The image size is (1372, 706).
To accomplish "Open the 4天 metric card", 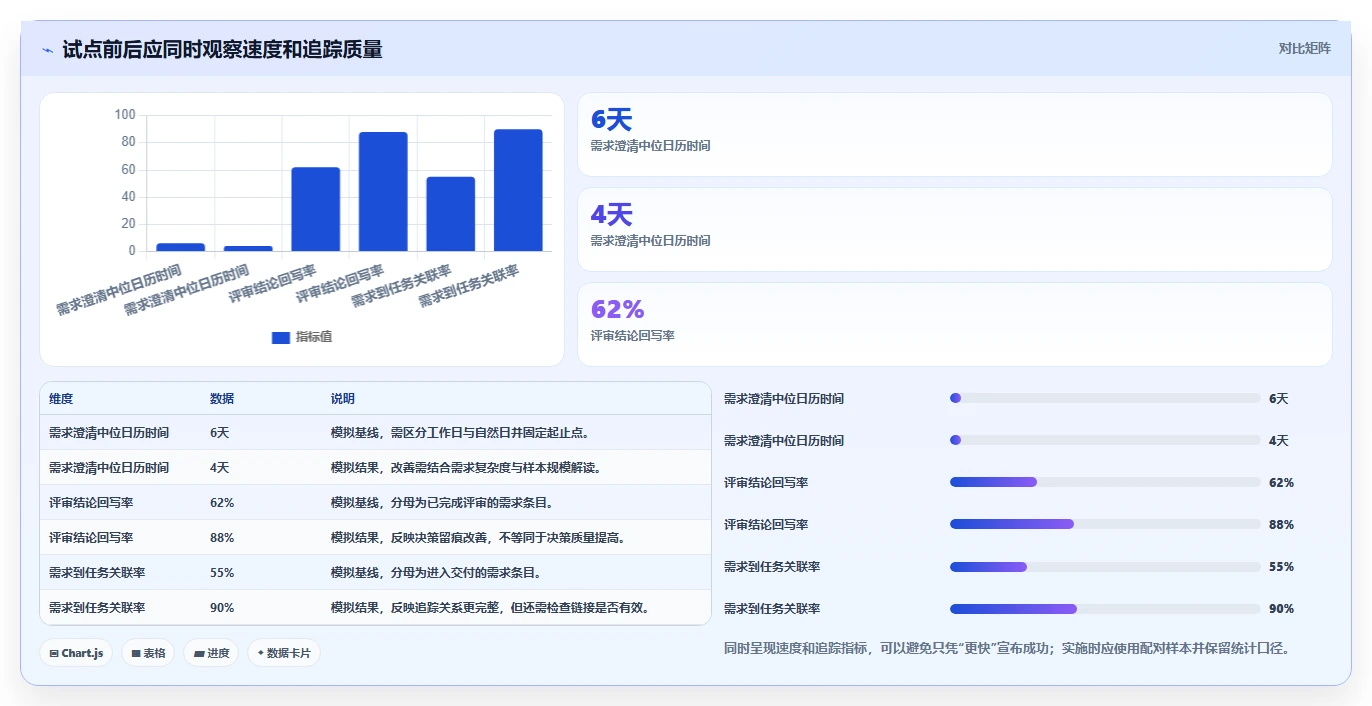I will click(955, 230).
